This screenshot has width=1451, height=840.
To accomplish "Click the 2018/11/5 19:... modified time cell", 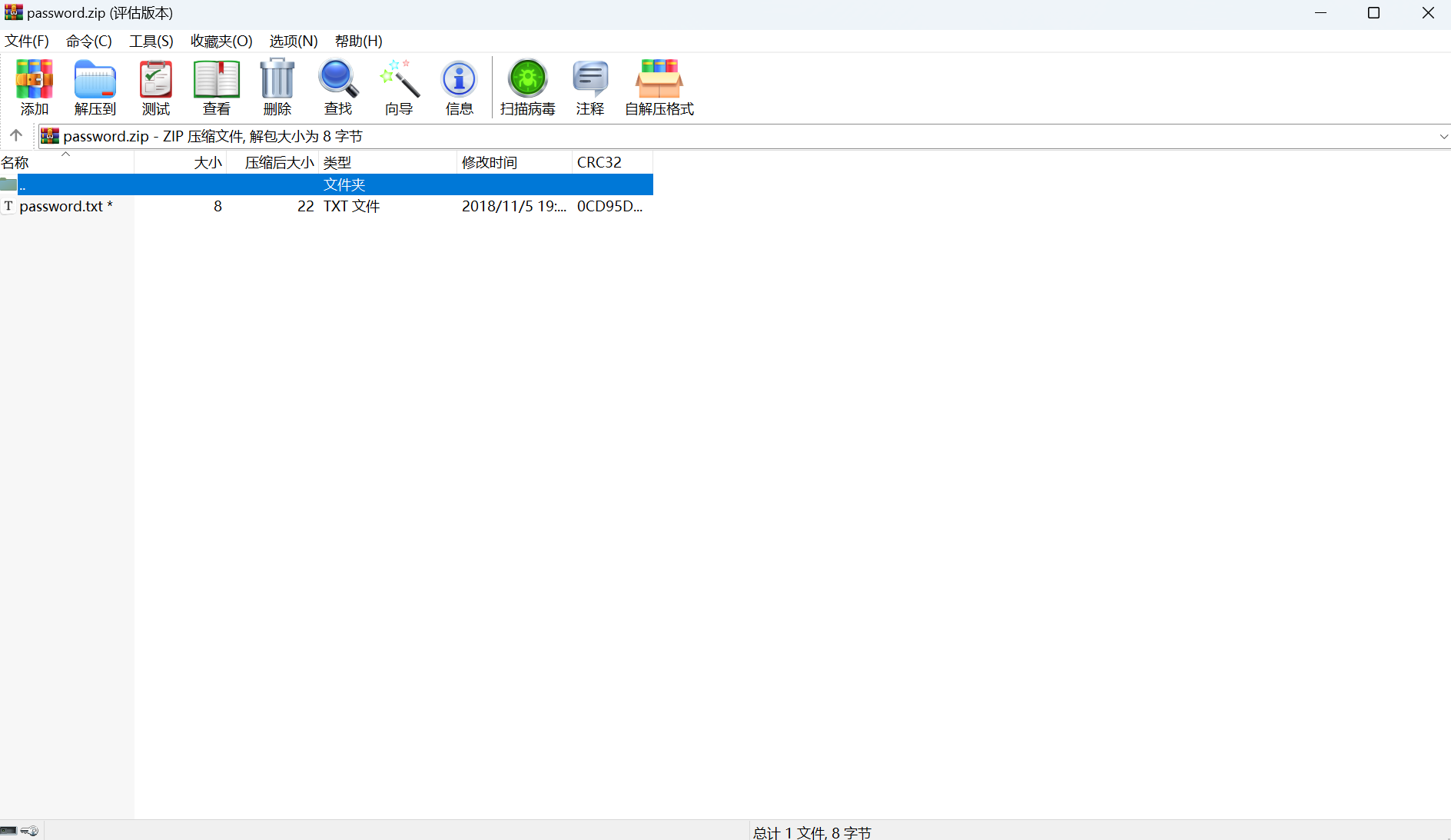I will point(514,206).
